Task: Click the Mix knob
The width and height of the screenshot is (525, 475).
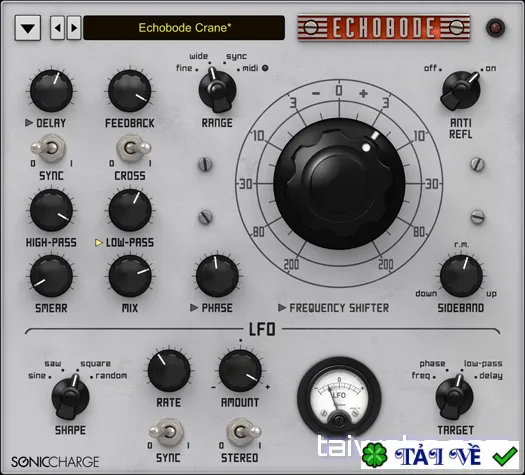Action: point(130,276)
